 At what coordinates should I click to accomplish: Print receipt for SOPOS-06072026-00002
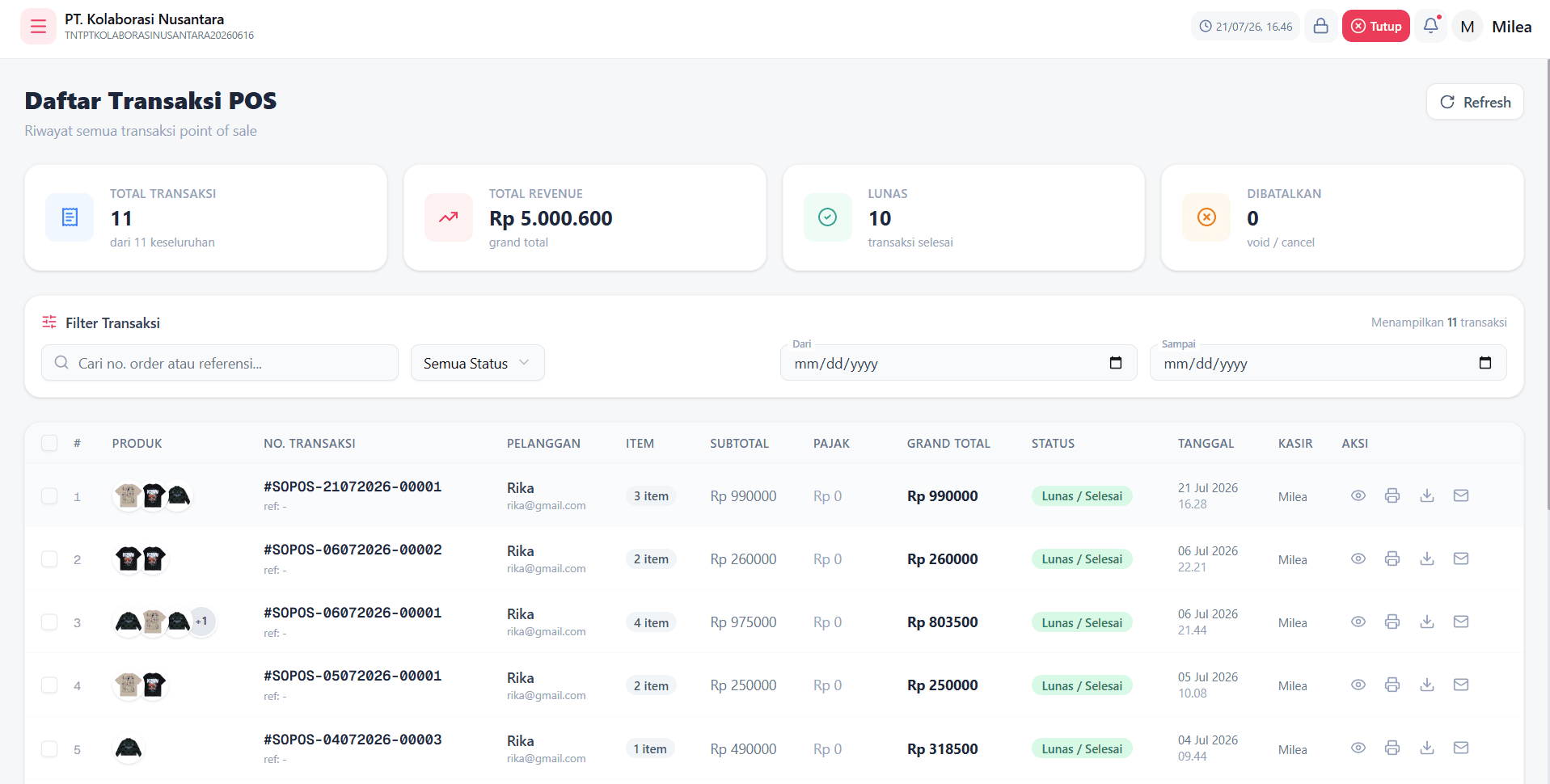1392,558
